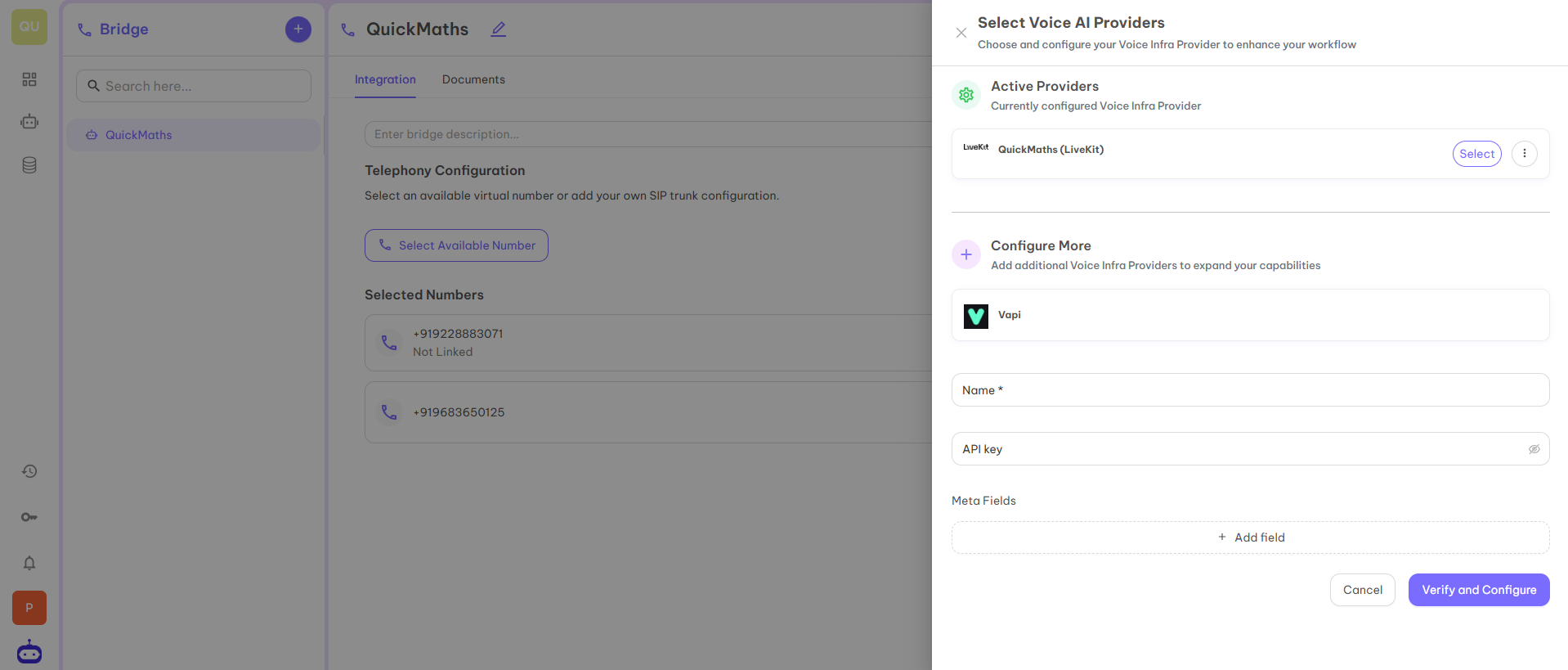Open the P profile avatar
The image size is (1568, 670).
(x=29, y=608)
